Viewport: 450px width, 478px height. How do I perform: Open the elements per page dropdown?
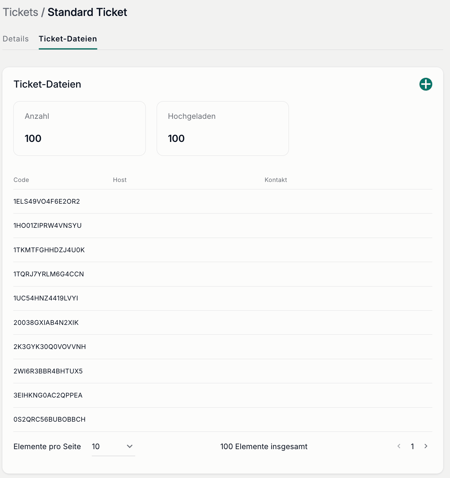pos(113,446)
